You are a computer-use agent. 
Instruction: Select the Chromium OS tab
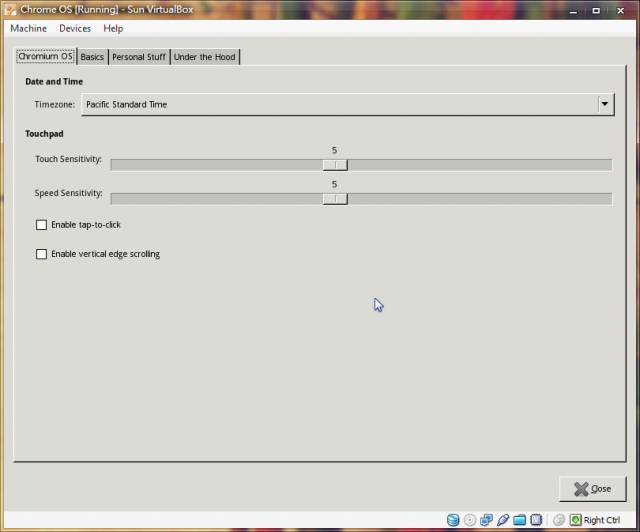point(45,56)
